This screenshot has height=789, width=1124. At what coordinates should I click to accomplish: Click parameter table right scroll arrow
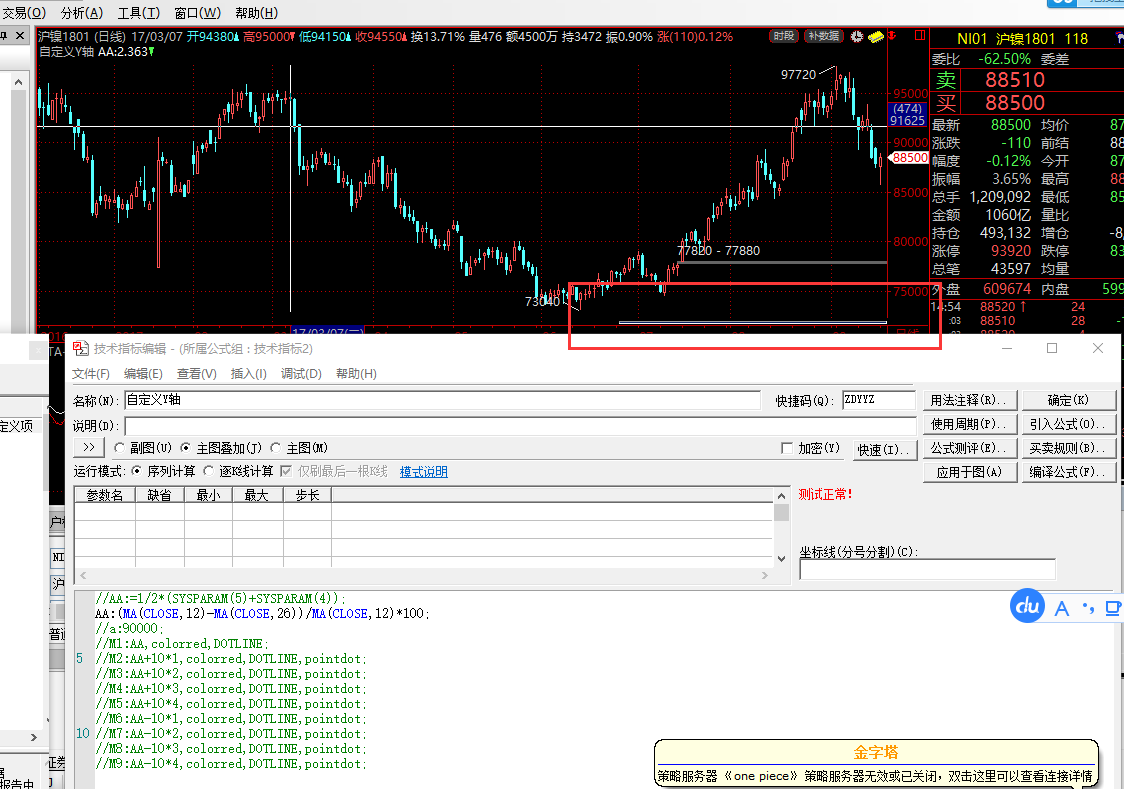tap(765, 575)
